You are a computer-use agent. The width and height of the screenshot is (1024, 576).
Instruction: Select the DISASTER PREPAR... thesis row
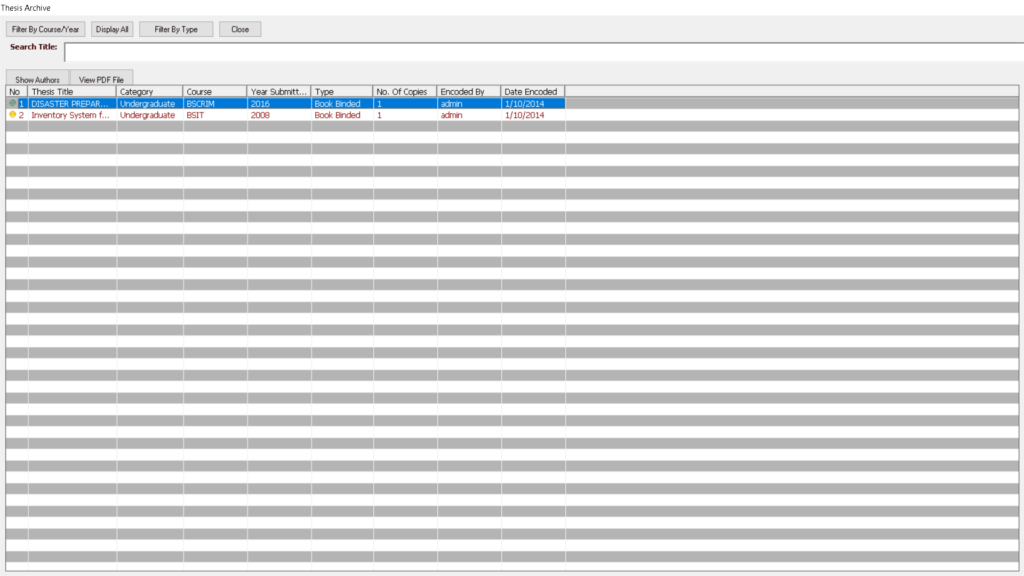click(70, 103)
